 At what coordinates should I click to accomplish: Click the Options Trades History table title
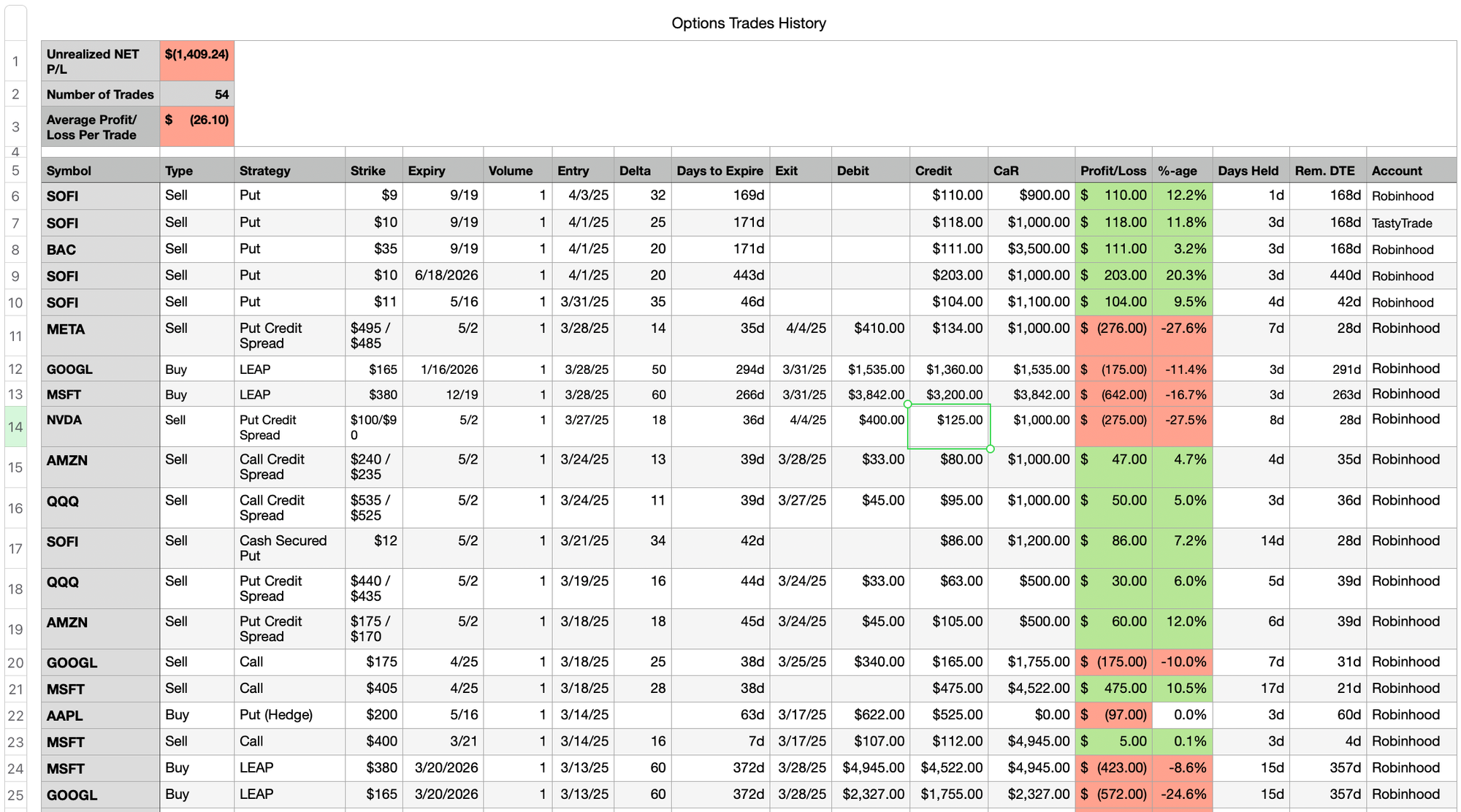[x=749, y=23]
